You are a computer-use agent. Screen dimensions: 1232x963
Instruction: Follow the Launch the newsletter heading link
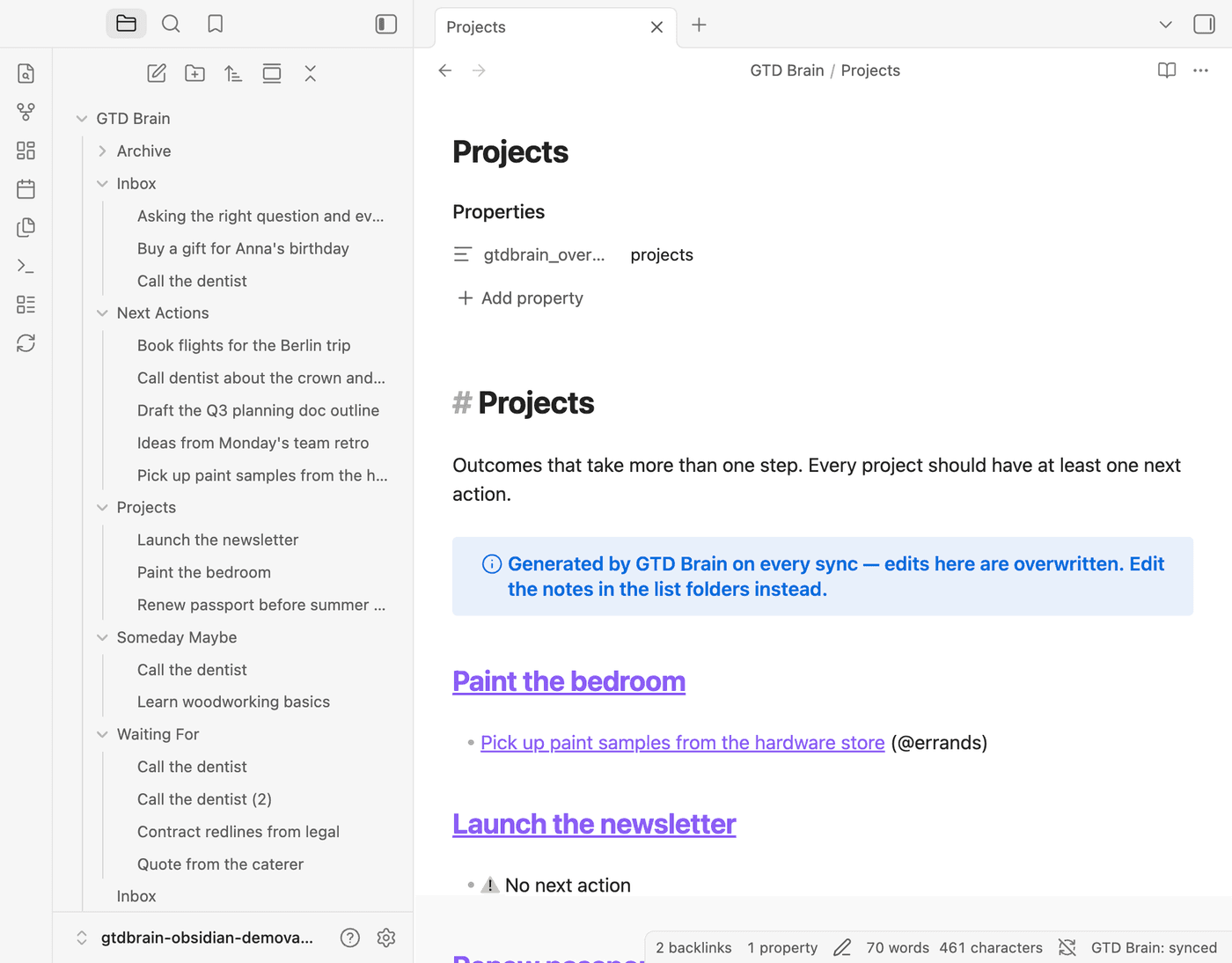pos(594,824)
